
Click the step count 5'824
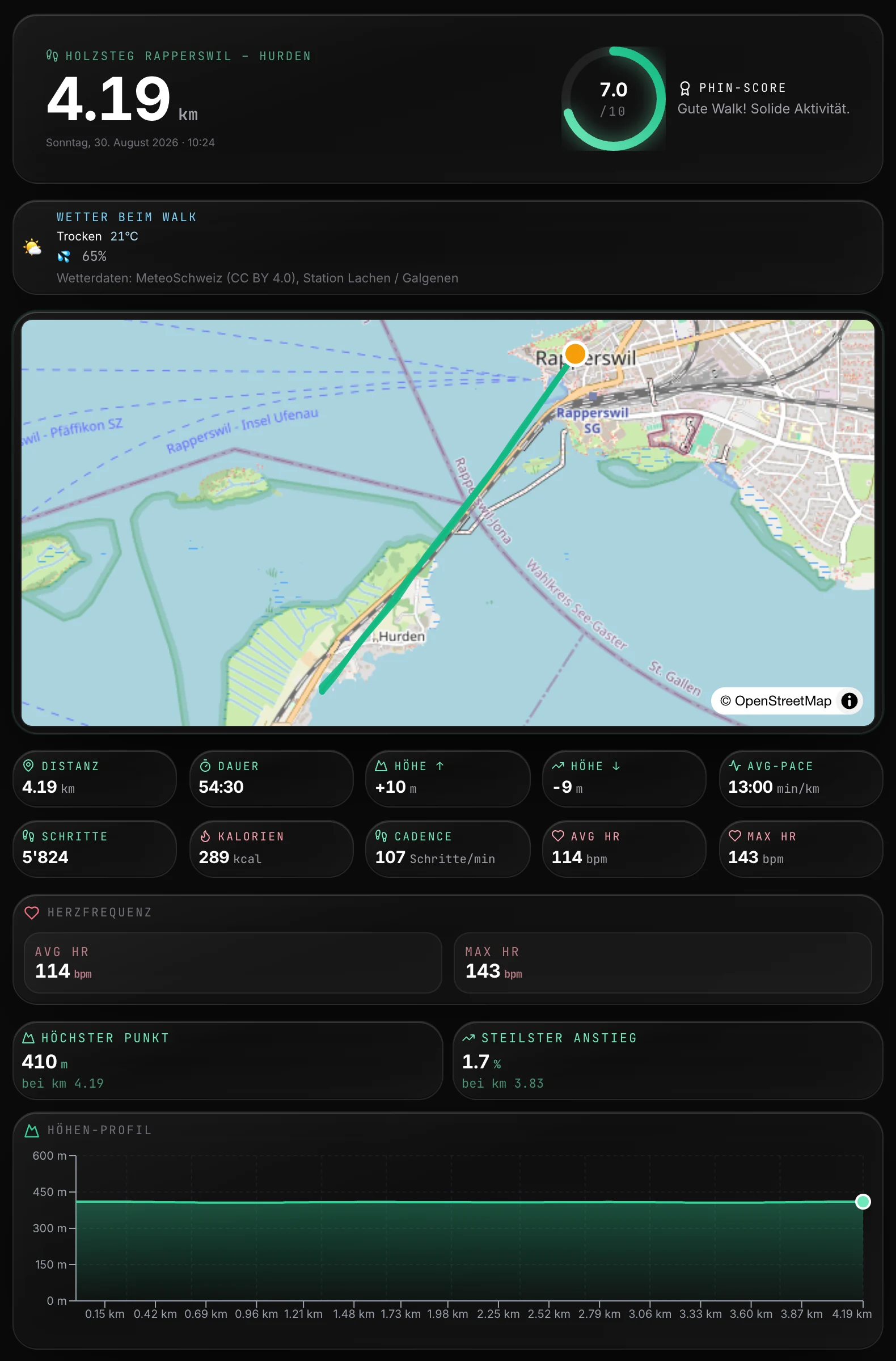(45, 857)
